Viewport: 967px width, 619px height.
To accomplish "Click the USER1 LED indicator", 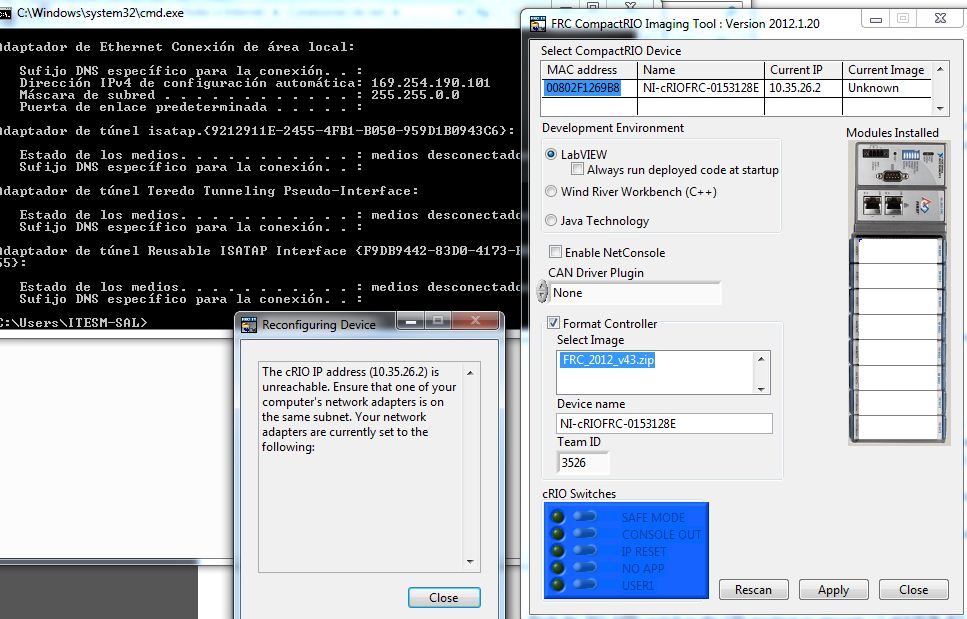I will tap(558, 584).
